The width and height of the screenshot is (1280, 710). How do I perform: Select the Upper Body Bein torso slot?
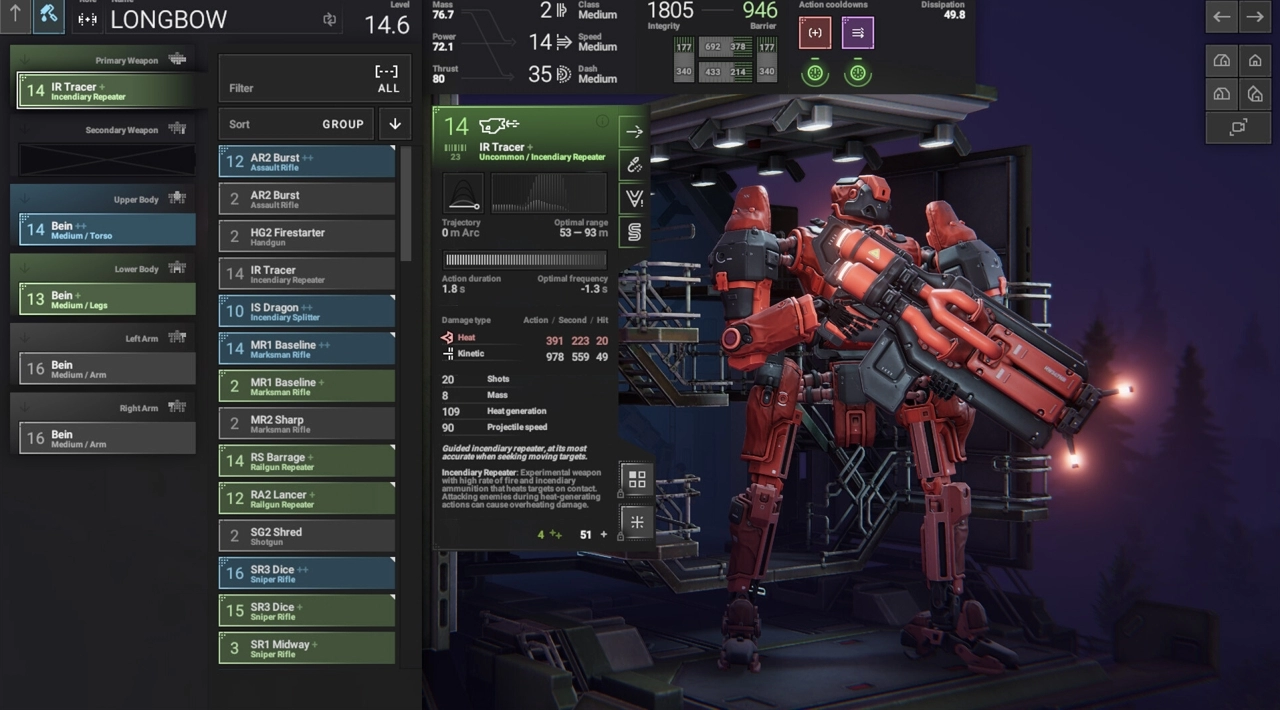(x=107, y=230)
